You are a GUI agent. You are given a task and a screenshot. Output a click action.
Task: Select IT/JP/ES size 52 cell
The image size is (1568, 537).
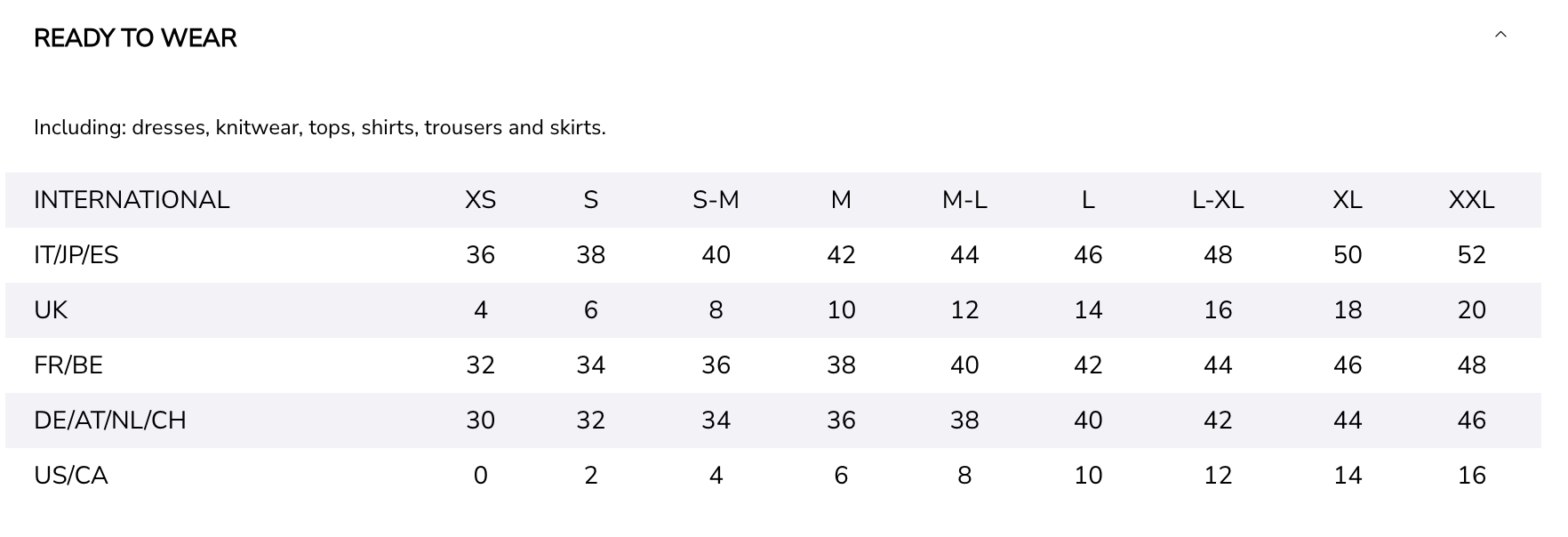pos(1471,255)
